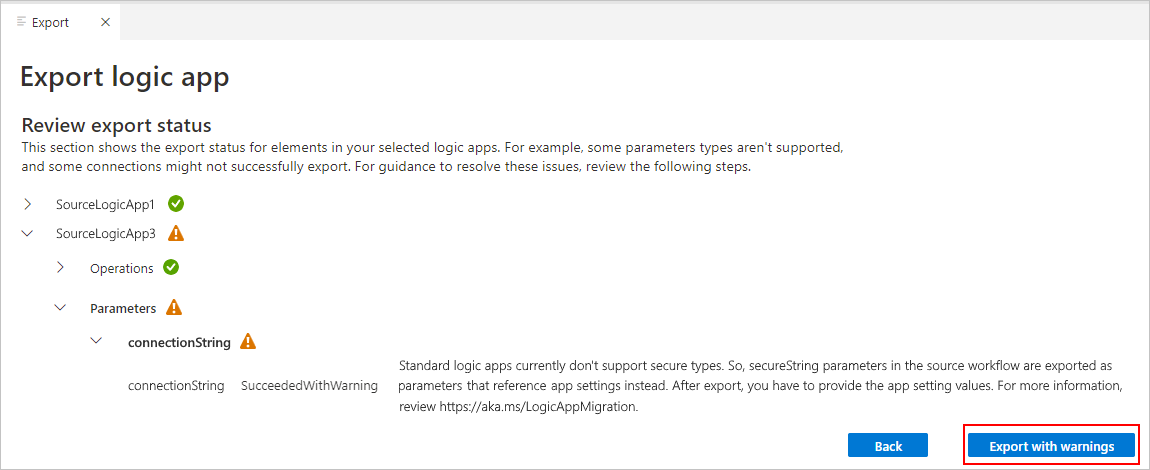Click the SucceededWithWarning status text
The width and height of the screenshot is (1150, 470).
pyautogui.click(x=310, y=386)
